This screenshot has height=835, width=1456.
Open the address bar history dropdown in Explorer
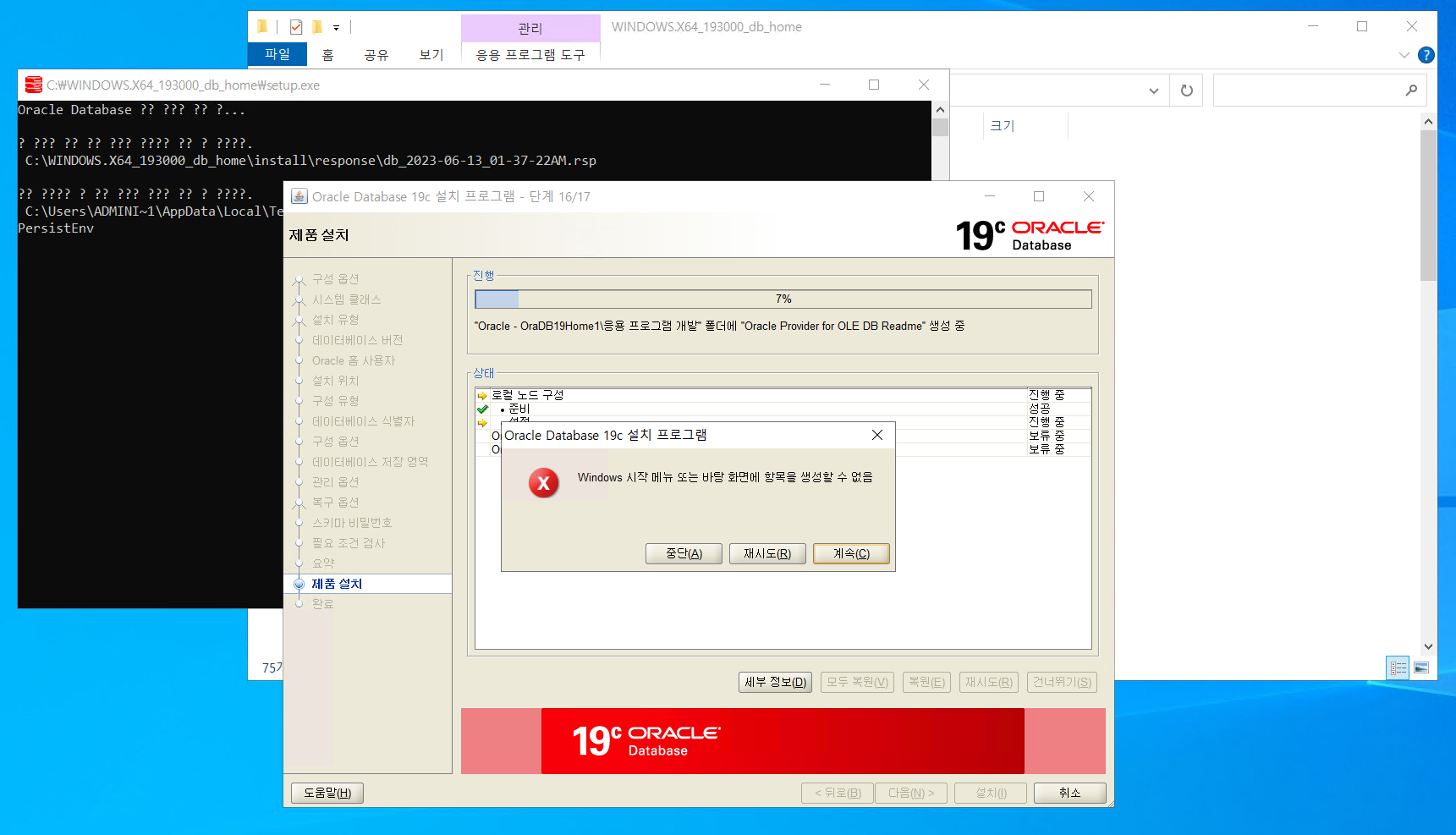[x=1153, y=91]
